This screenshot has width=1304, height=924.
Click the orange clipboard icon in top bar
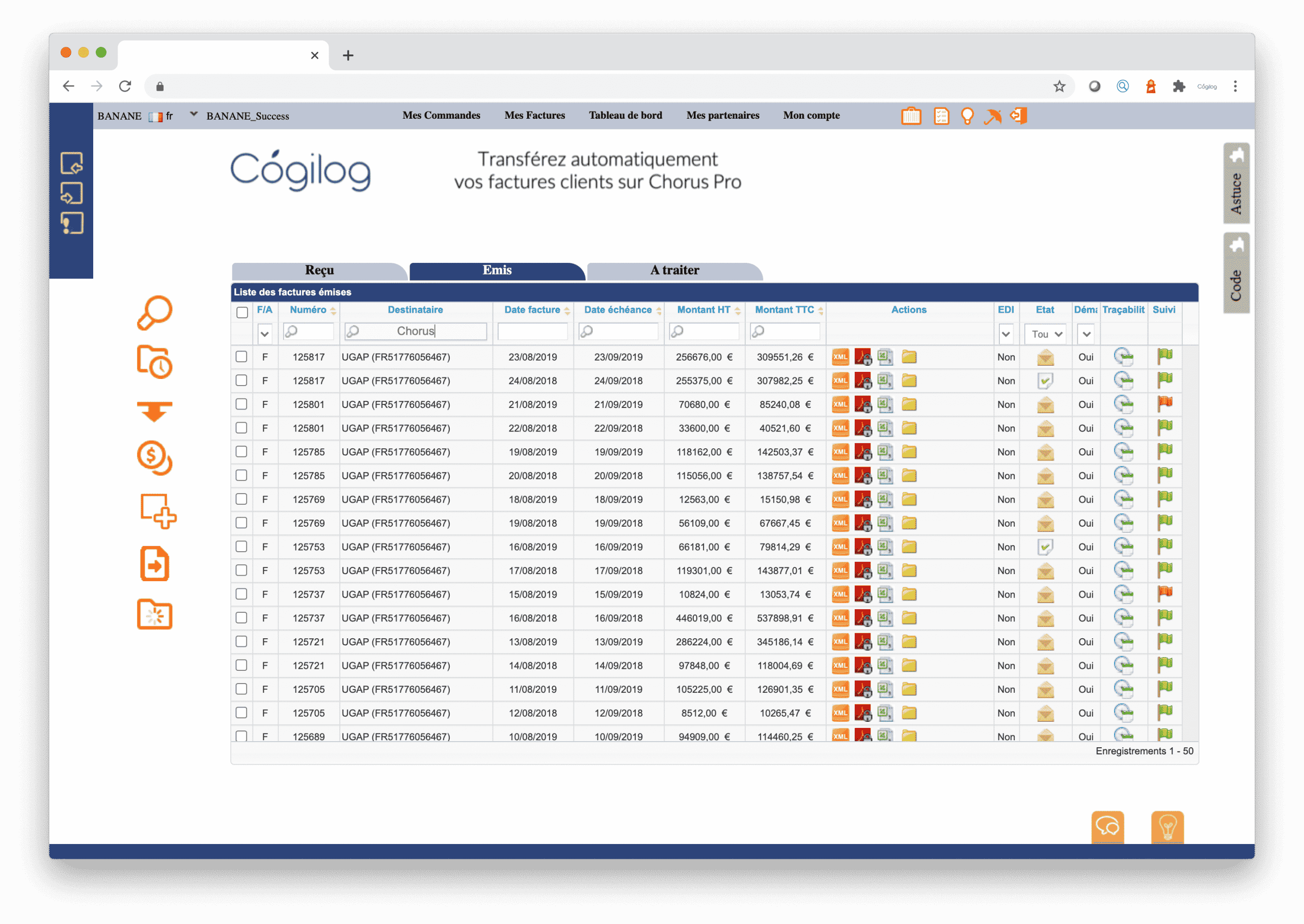click(x=911, y=116)
